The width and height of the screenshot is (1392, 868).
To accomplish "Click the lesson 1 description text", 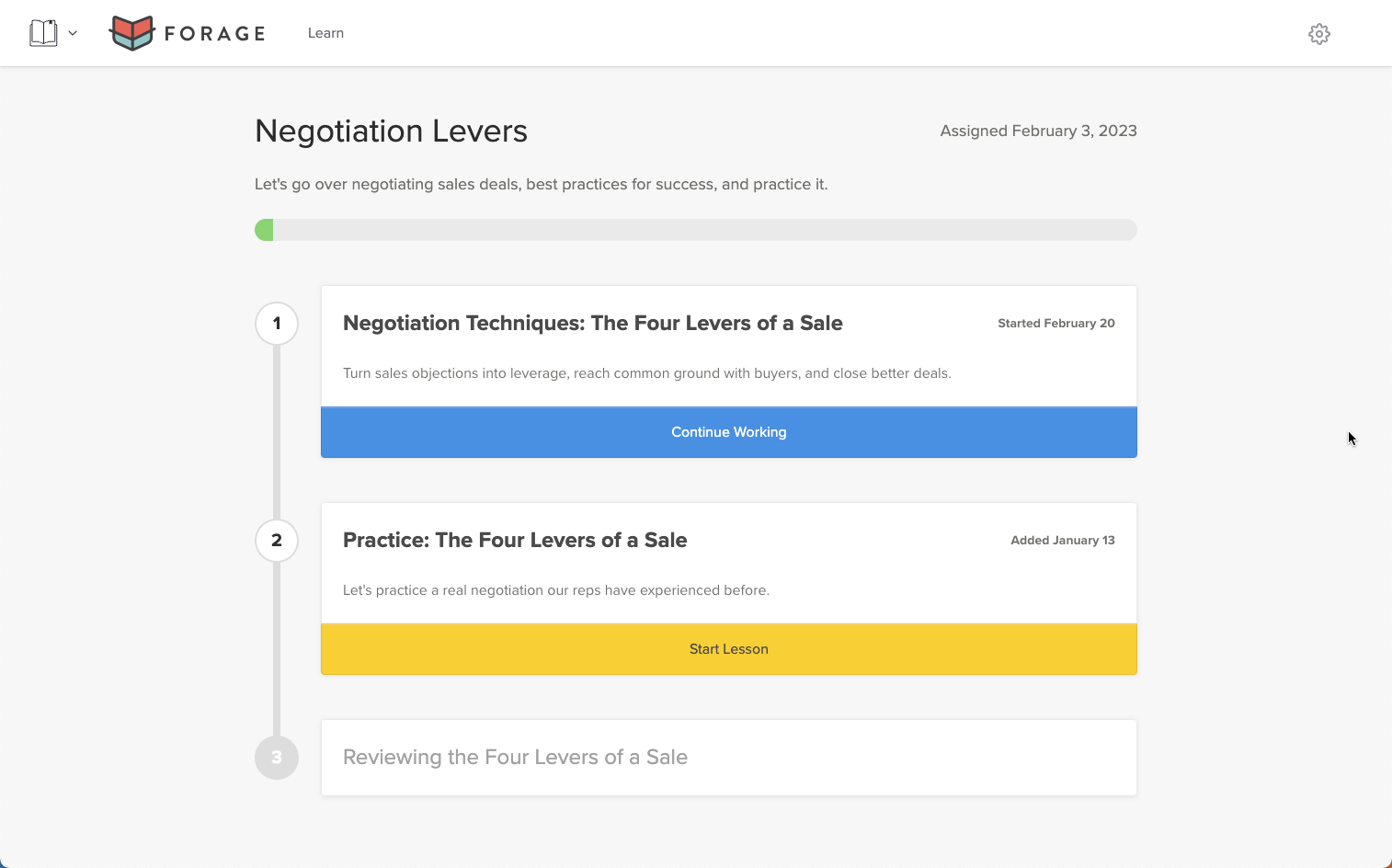I will [x=646, y=373].
